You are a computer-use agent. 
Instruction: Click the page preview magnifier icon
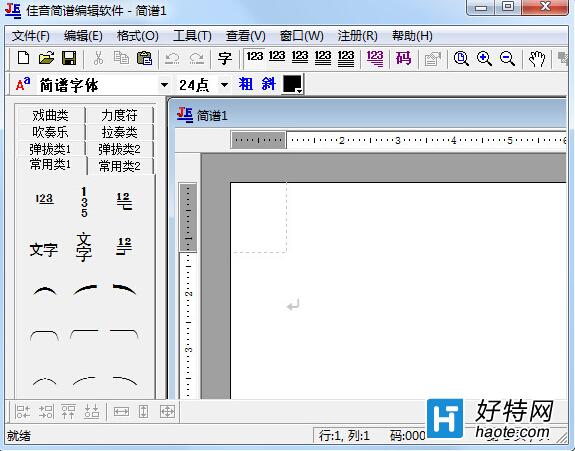pyautogui.click(x=461, y=59)
